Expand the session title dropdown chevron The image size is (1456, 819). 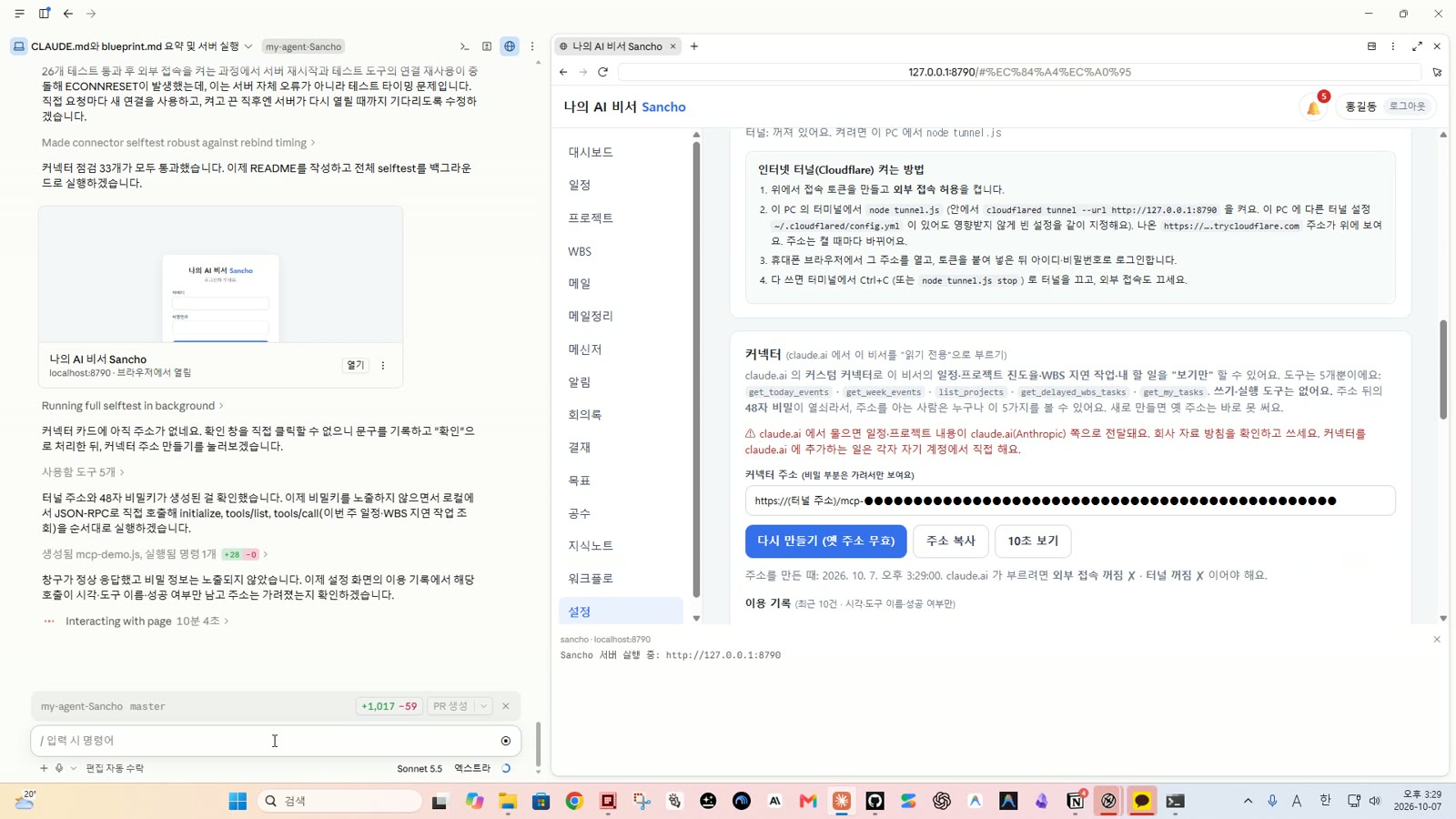(x=248, y=46)
